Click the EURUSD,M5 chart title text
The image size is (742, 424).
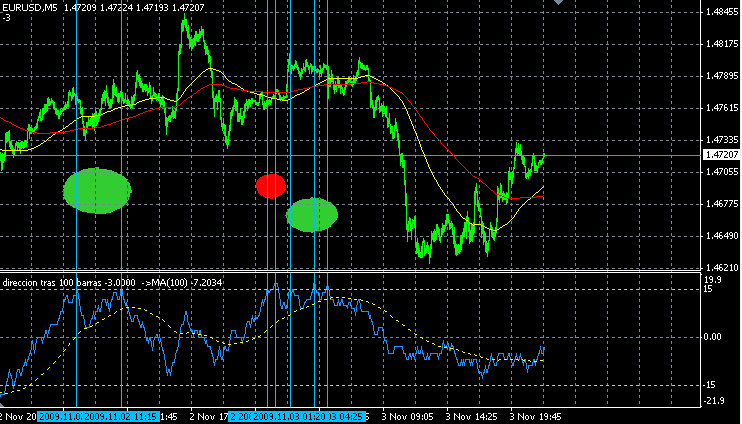pyautogui.click(x=30, y=7)
